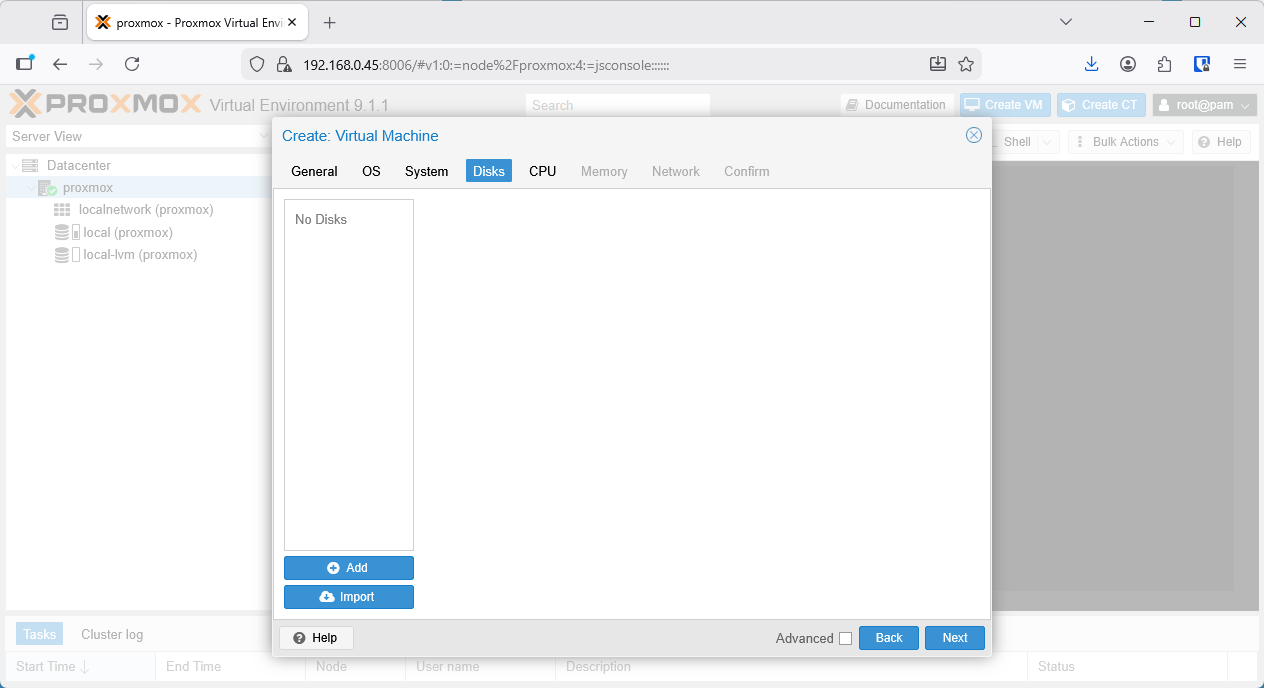The image size is (1264, 688).
Task: Click the connection lock icon in address bar
Action: [283, 64]
